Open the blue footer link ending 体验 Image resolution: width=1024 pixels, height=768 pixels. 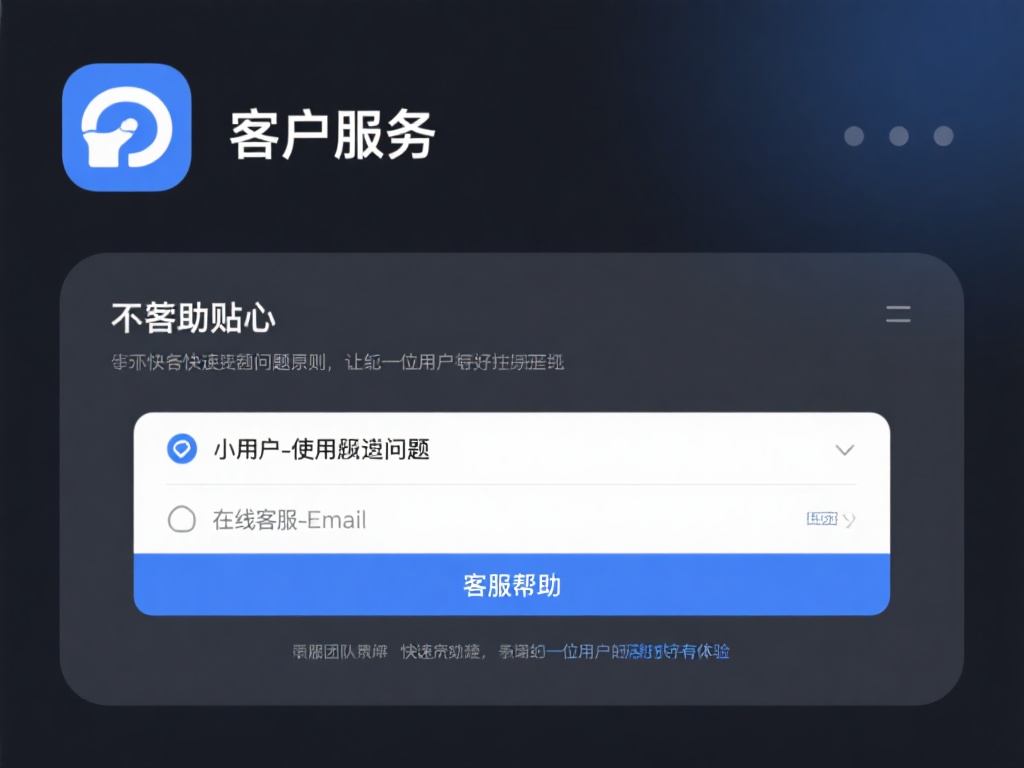pyautogui.click(x=638, y=651)
